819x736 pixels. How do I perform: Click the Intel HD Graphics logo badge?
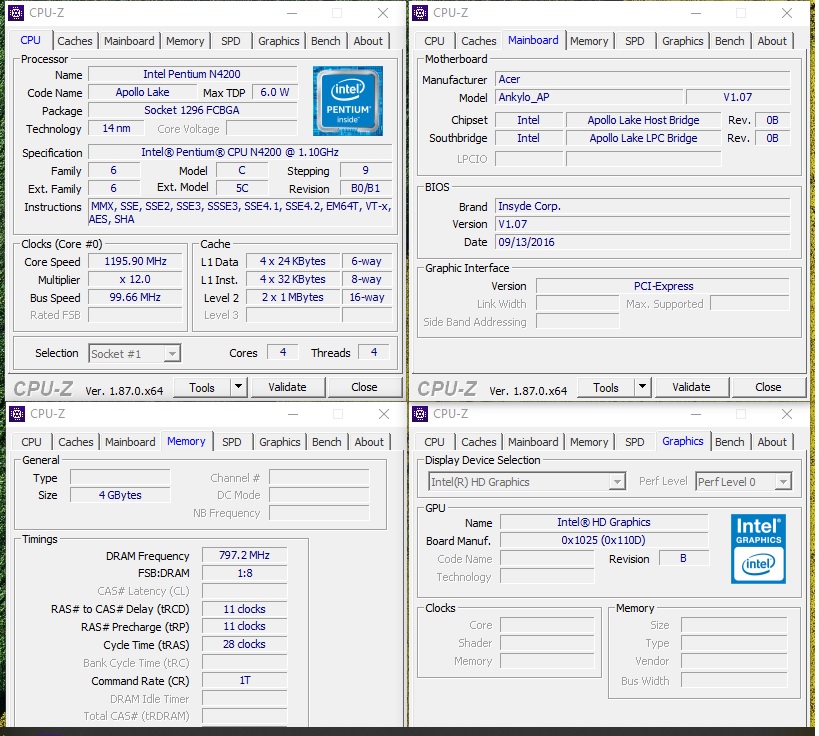click(757, 548)
